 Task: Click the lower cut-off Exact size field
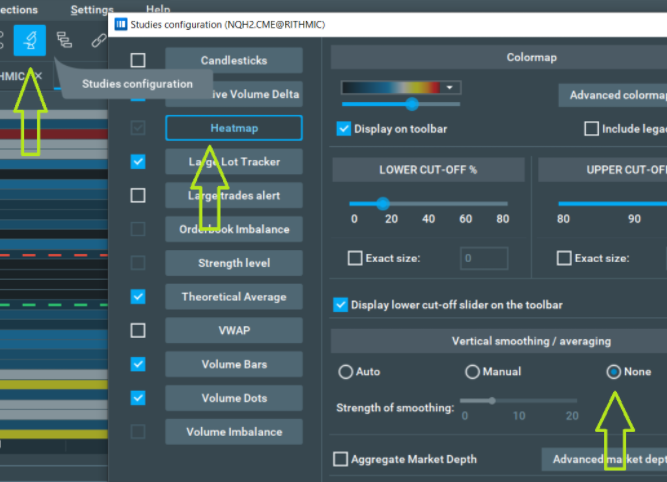485,259
